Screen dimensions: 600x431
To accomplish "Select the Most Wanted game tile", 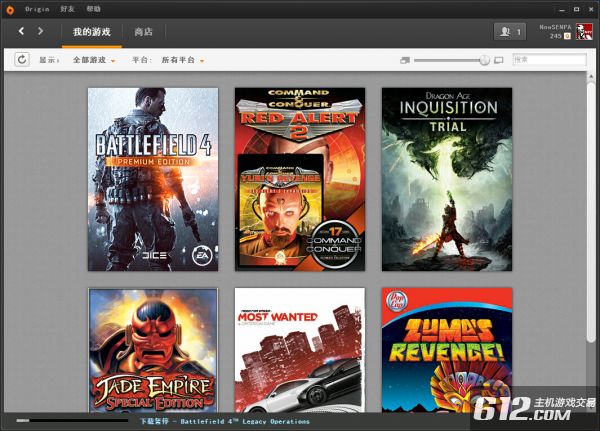I will (300, 350).
